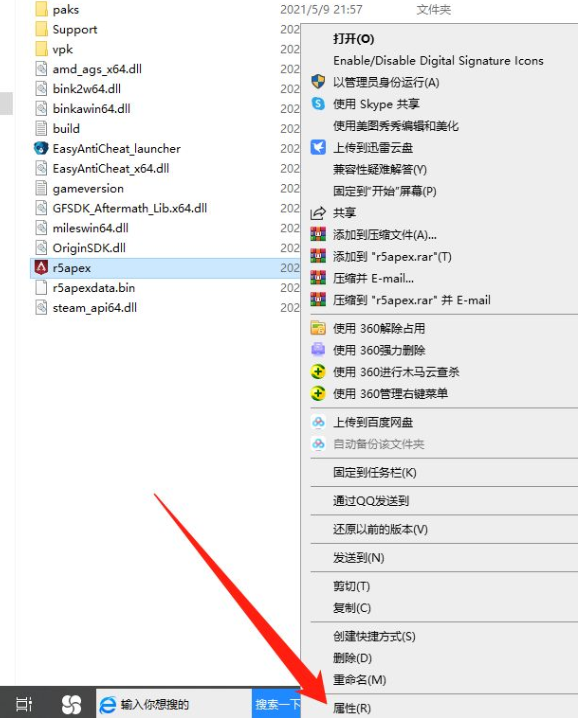Choose 兼容性疑难解答(Y) menu entry
578x718 pixels.
pos(380,169)
